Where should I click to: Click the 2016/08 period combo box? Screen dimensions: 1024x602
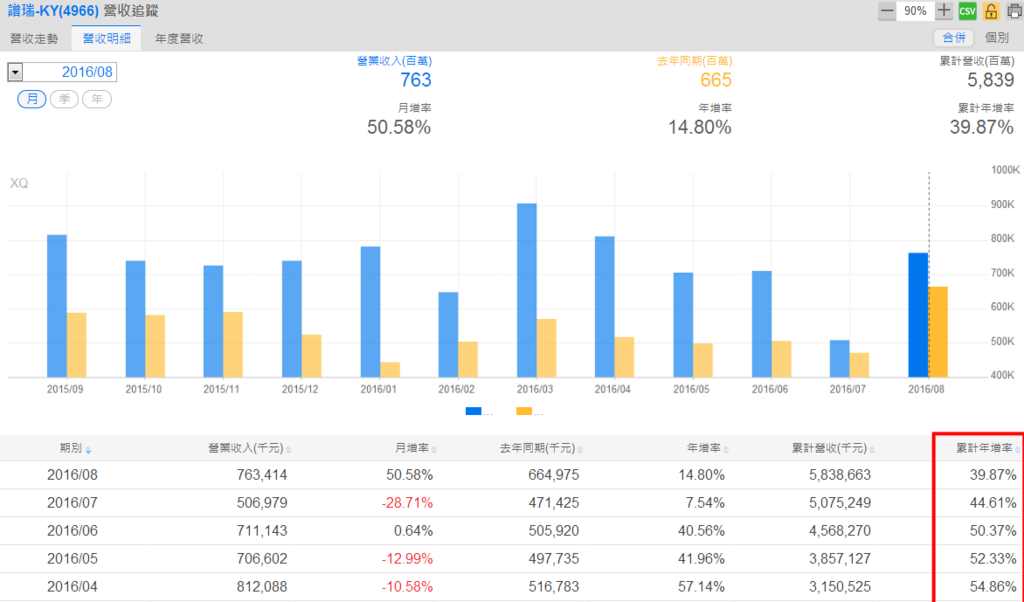[x=62, y=72]
